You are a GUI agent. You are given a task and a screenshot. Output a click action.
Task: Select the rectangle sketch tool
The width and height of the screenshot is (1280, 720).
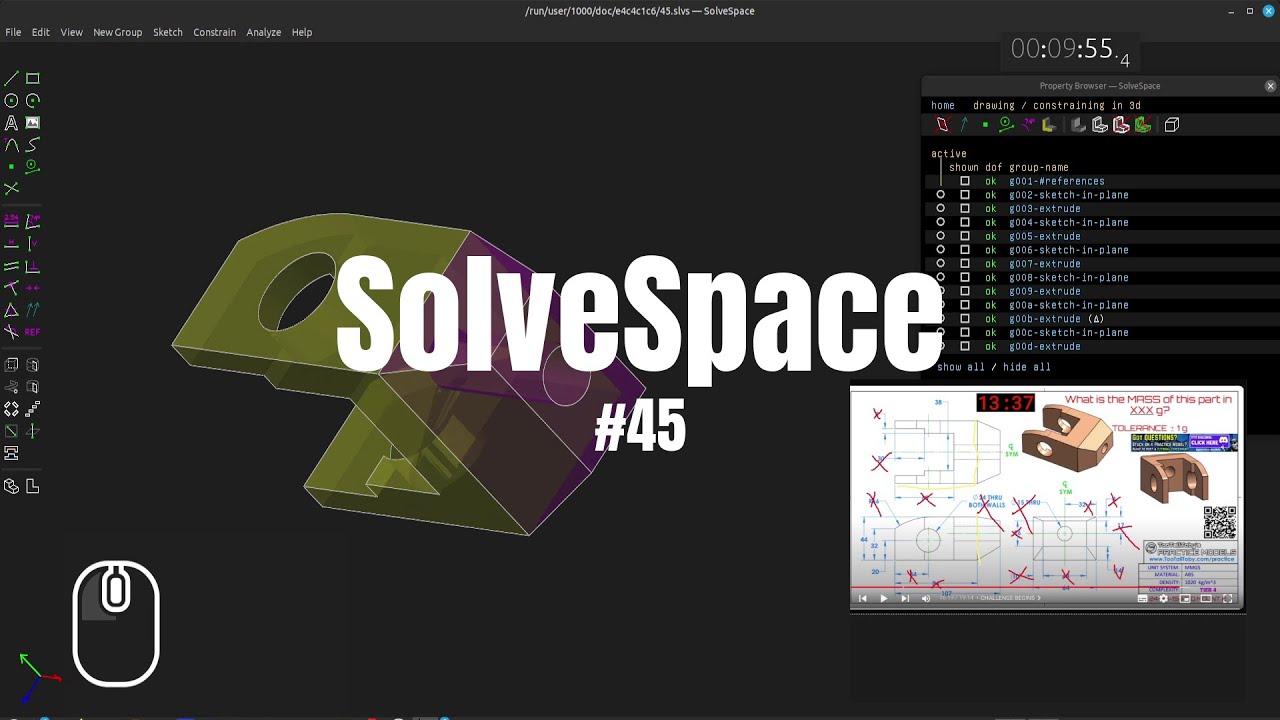tap(33, 78)
